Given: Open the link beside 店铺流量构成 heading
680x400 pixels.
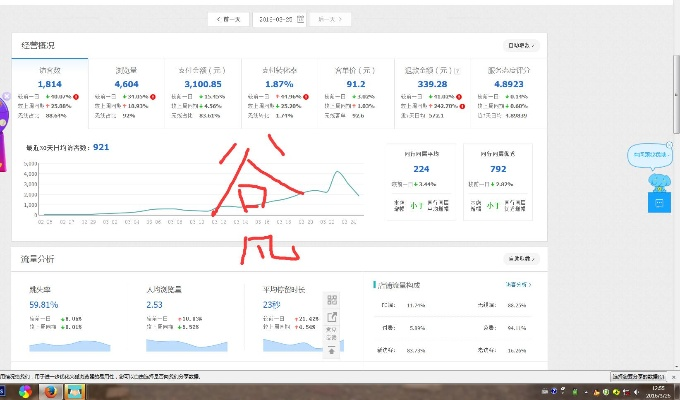Looking at the screenshot, I should click(517, 285).
